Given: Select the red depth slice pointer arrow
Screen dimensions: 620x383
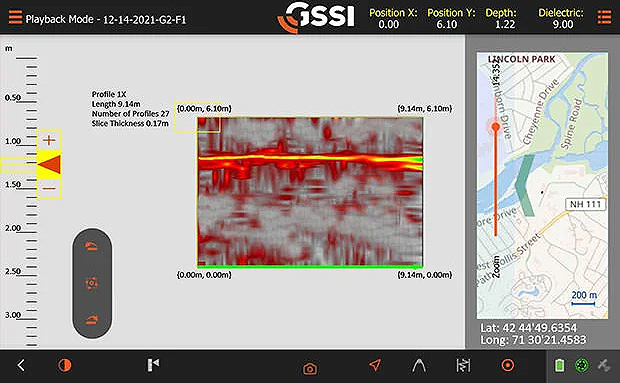Looking at the screenshot, I should (49, 164).
